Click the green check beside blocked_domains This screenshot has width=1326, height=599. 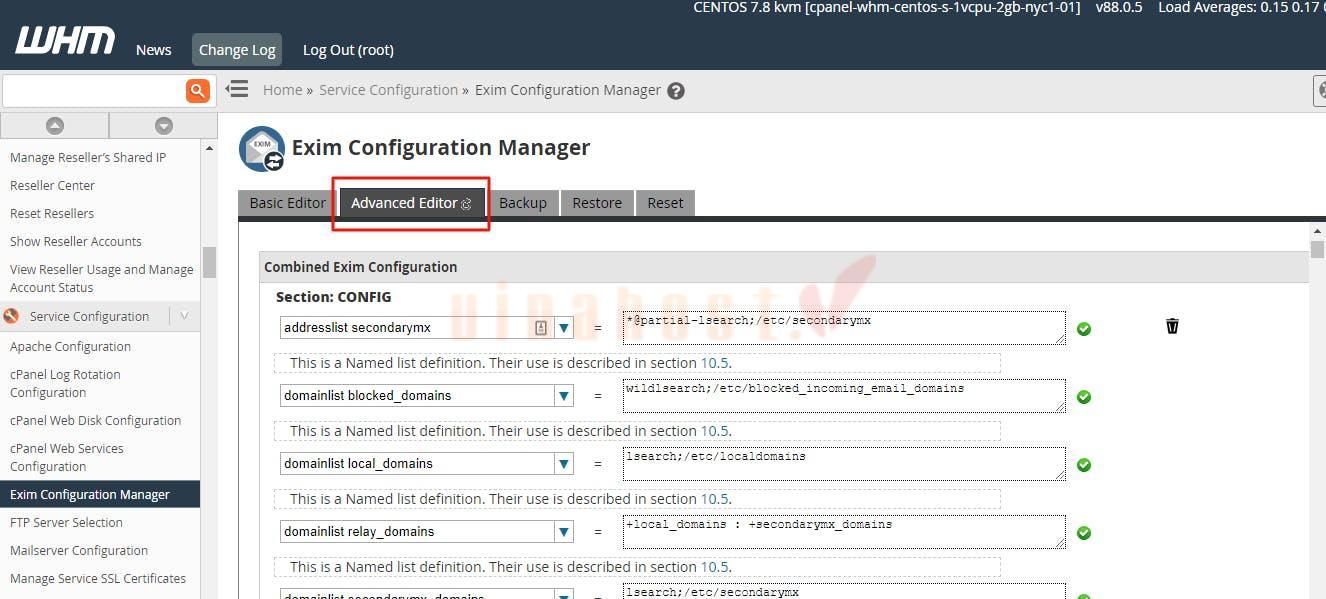click(x=1084, y=397)
